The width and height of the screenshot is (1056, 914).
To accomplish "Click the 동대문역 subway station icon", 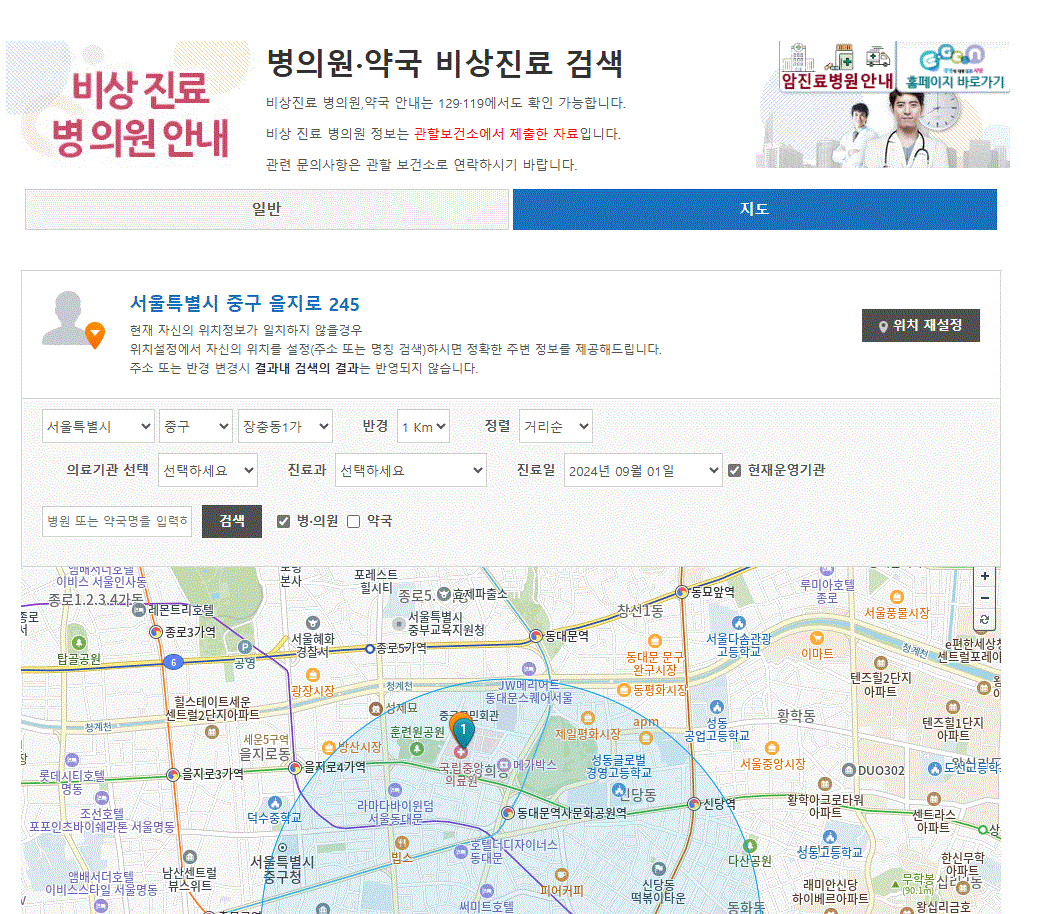I will click(x=537, y=635).
